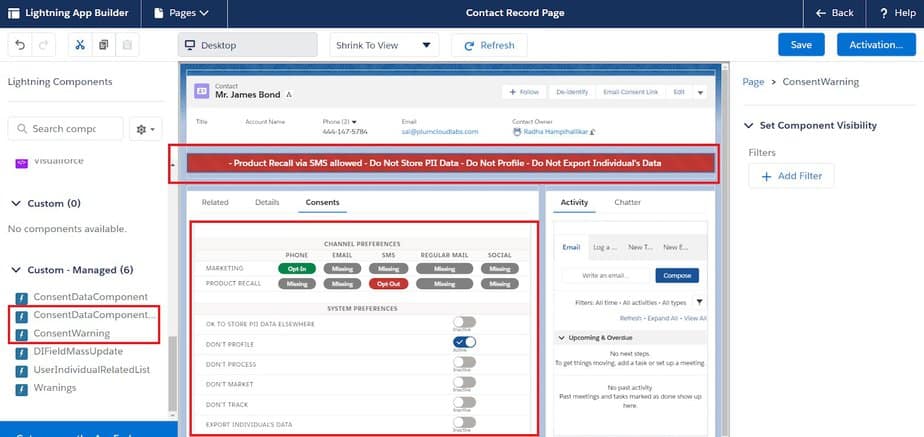
Task: Click the Search components input field
Action: pyautogui.click(x=64, y=129)
